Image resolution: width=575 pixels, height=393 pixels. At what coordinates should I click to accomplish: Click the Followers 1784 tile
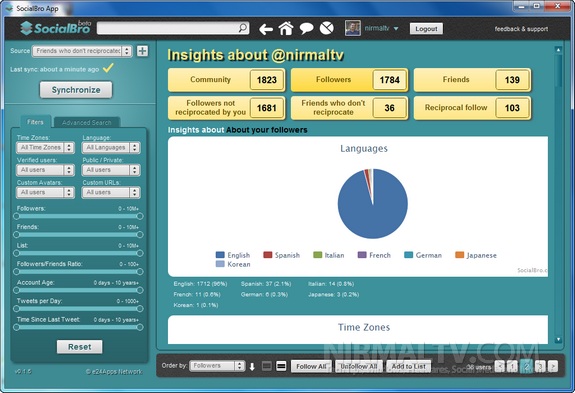[x=349, y=80]
